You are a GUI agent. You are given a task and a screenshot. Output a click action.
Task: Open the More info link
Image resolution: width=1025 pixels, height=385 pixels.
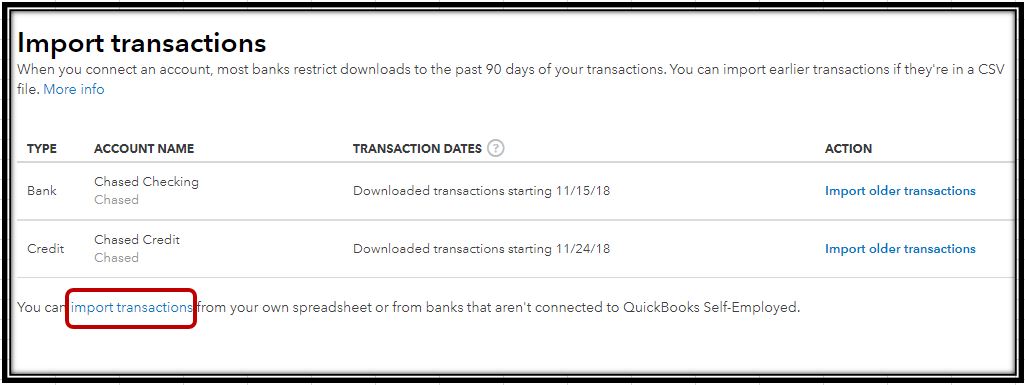click(x=74, y=90)
